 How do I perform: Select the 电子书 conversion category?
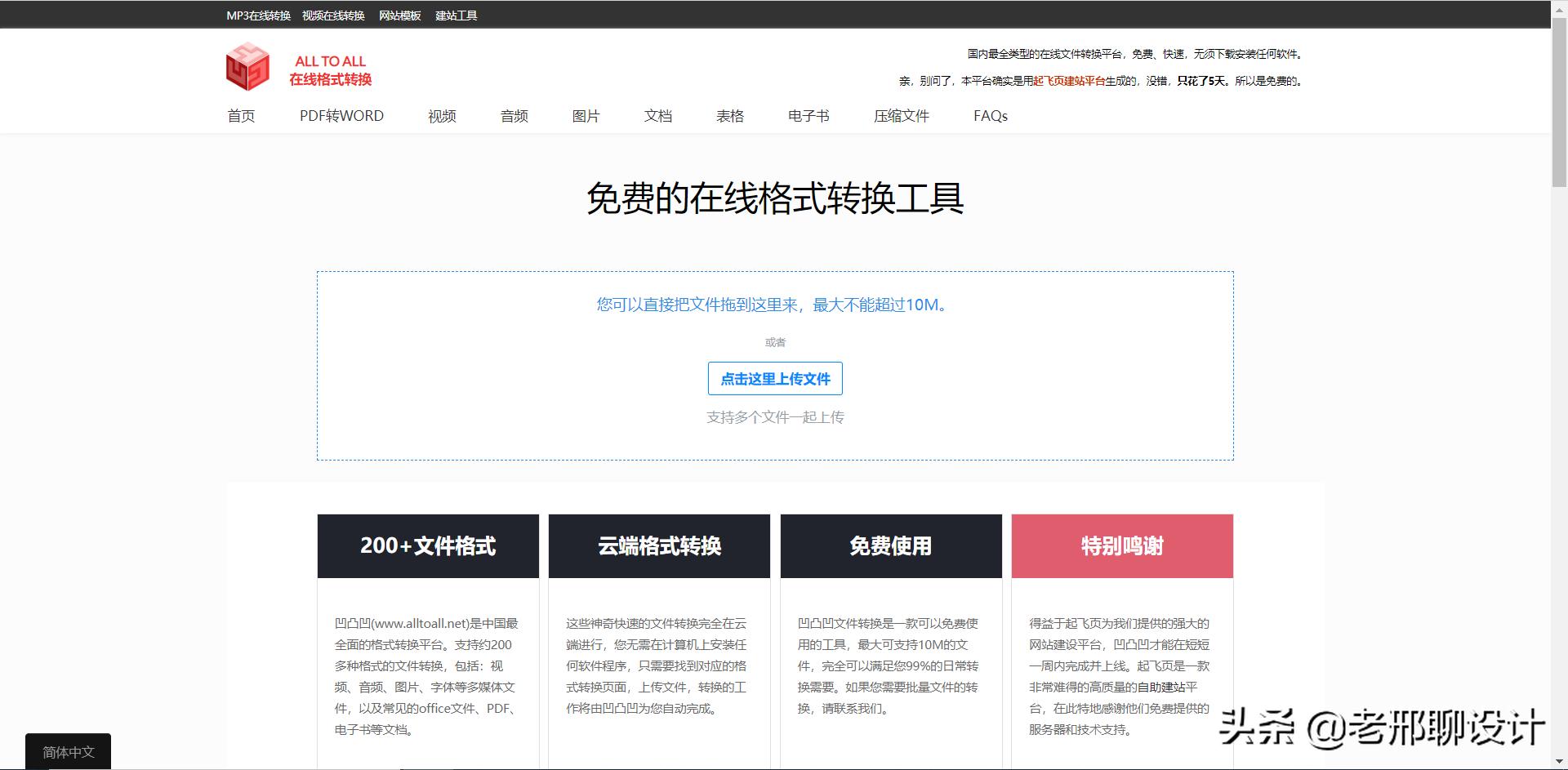(808, 116)
